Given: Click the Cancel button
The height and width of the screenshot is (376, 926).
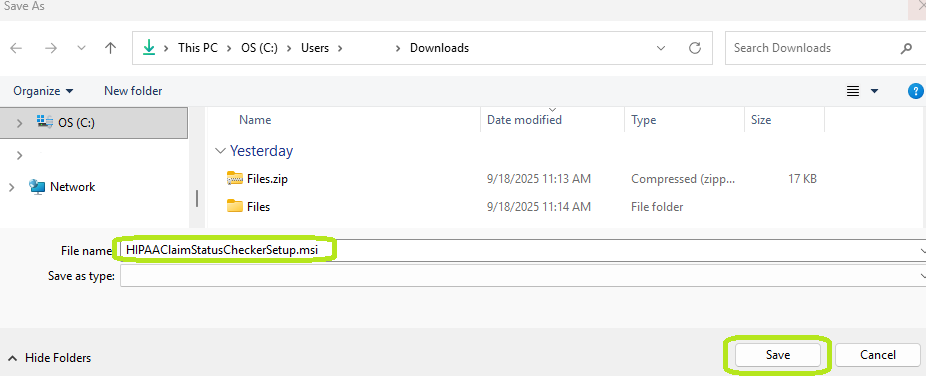Looking at the screenshot, I should [878, 355].
